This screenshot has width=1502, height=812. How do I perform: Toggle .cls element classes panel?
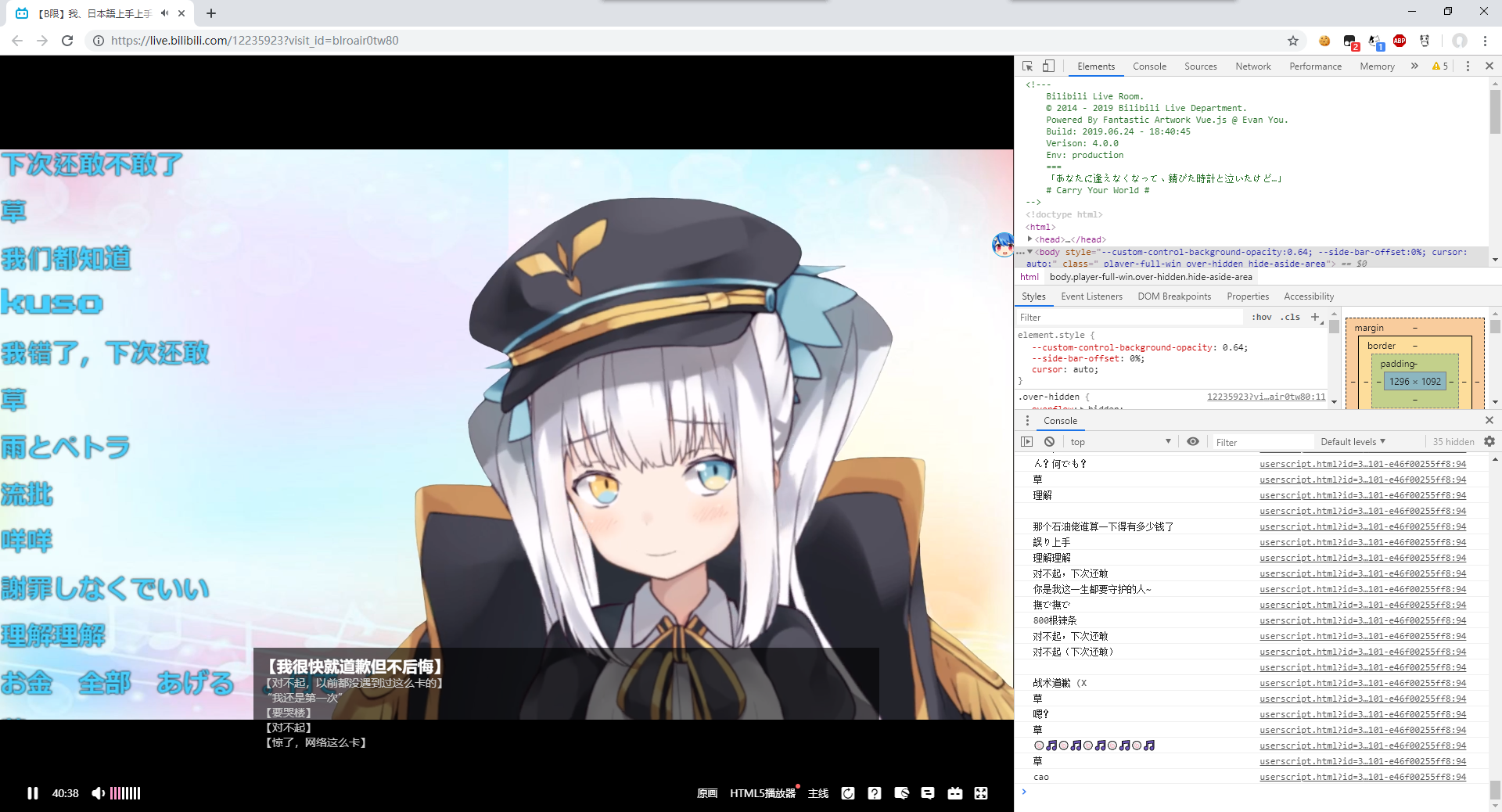click(1290, 317)
